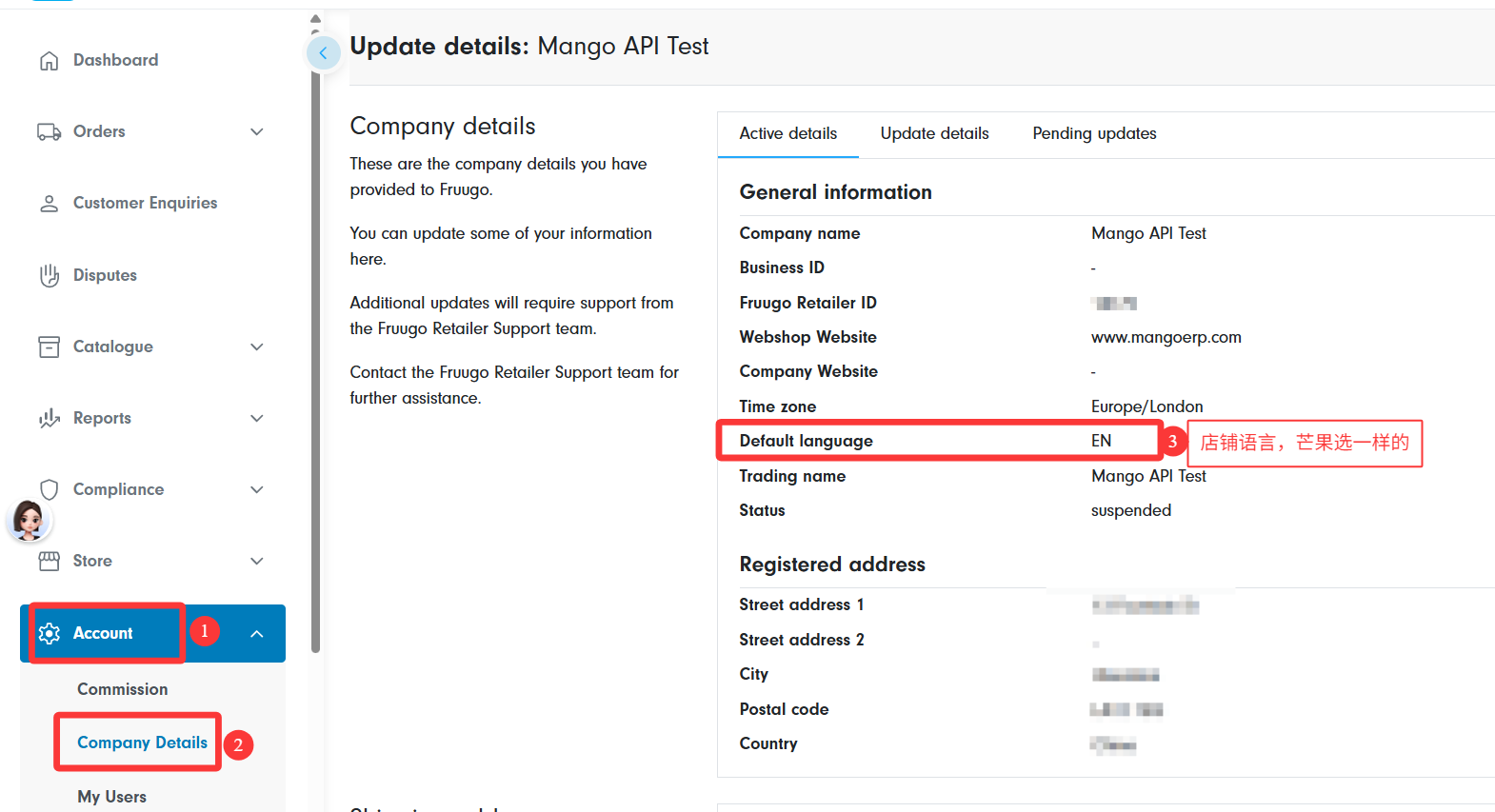
Task: Collapse the sidebar with the back arrow
Action: point(323,52)
